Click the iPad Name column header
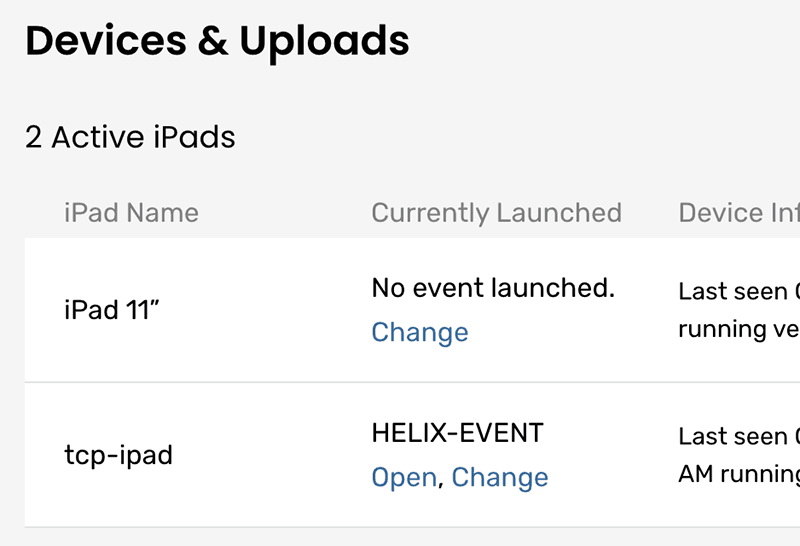800x546 pixels. [x=131, y=212]
